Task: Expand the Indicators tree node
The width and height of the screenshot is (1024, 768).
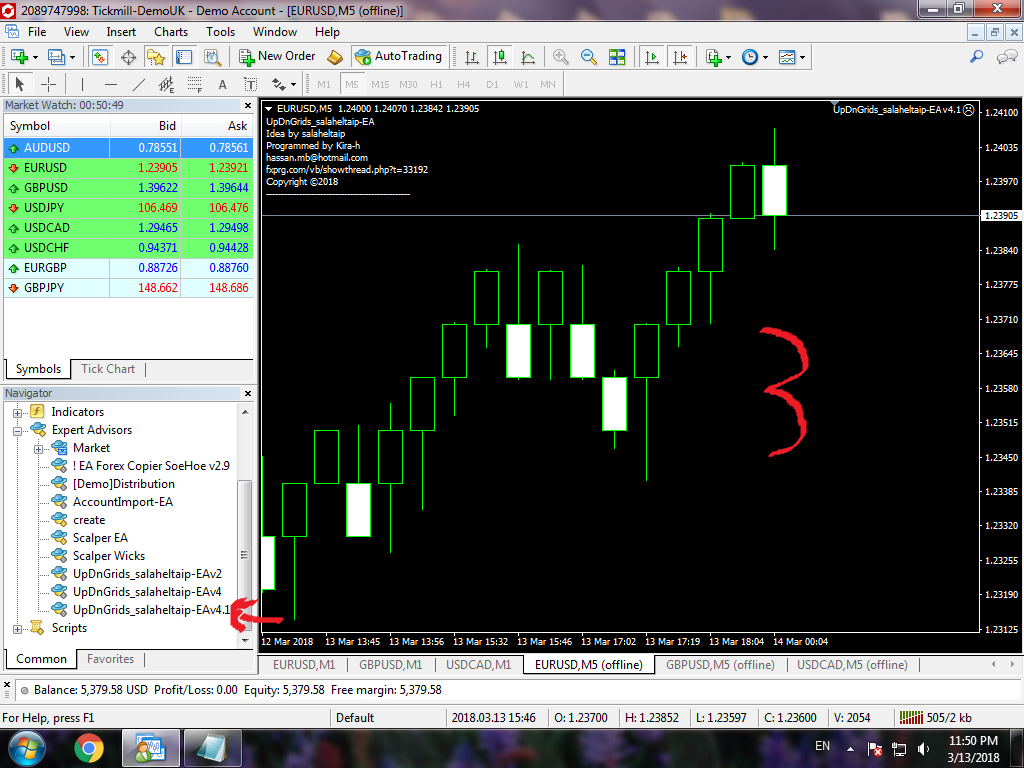Action: click(18, 413)
